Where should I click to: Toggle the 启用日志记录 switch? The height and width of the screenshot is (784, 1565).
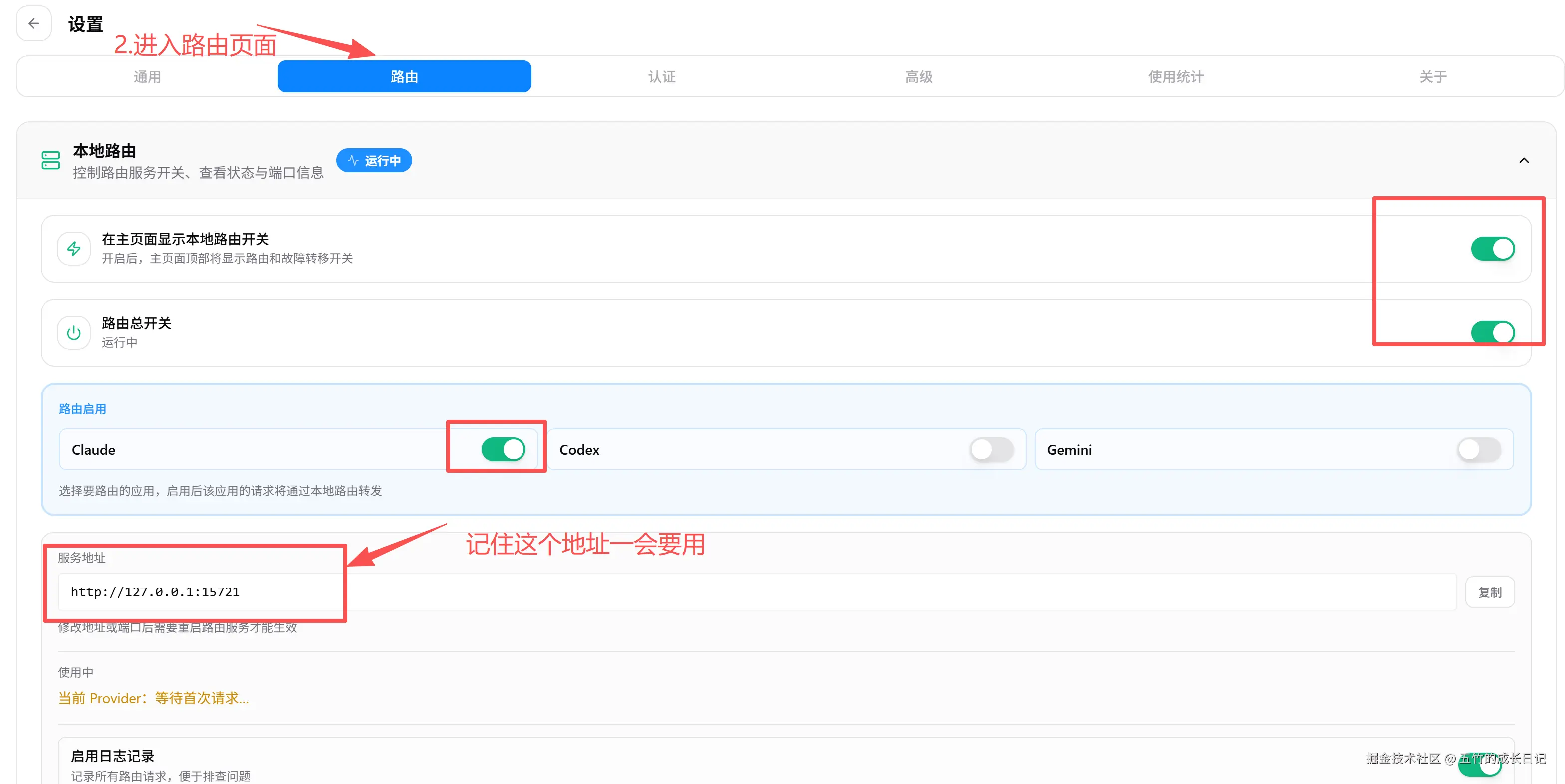(1479, 765)
